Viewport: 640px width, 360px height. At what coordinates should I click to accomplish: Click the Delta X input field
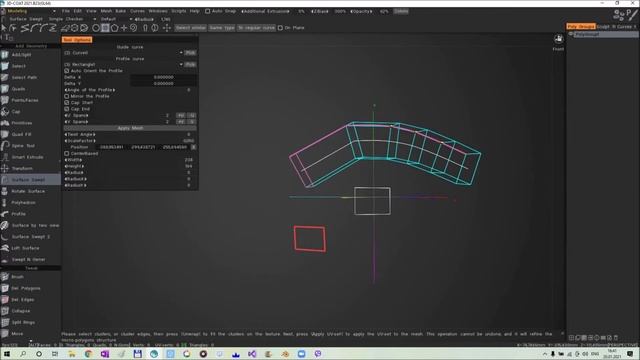(163, 77)
